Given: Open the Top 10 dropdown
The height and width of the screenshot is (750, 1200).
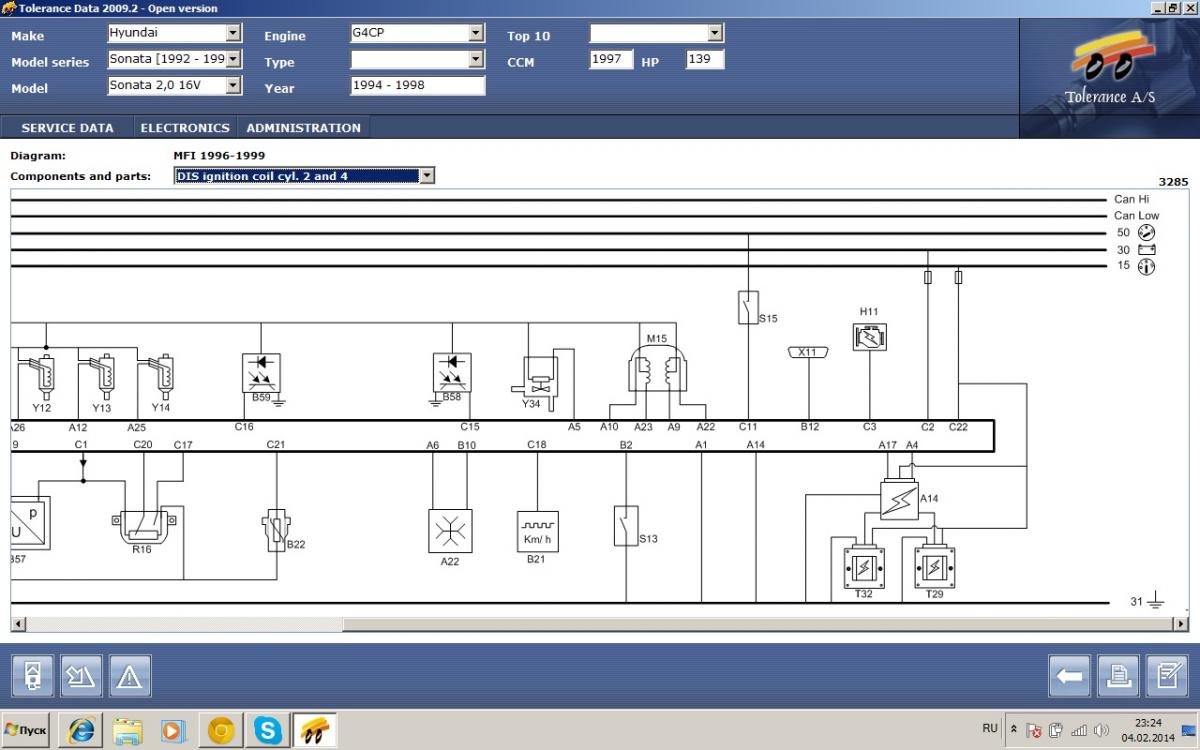Looking at the screenshot, I should pyautogui.click(x=714, y=33).
